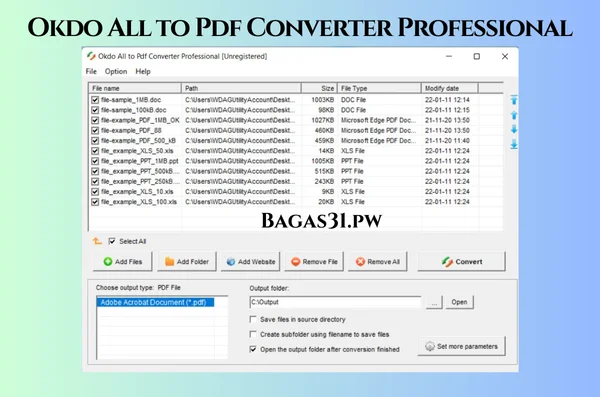Toggle checkbox for file_example_PPT_500kB row
600x397 pixels.
click(x=95, y=172)
